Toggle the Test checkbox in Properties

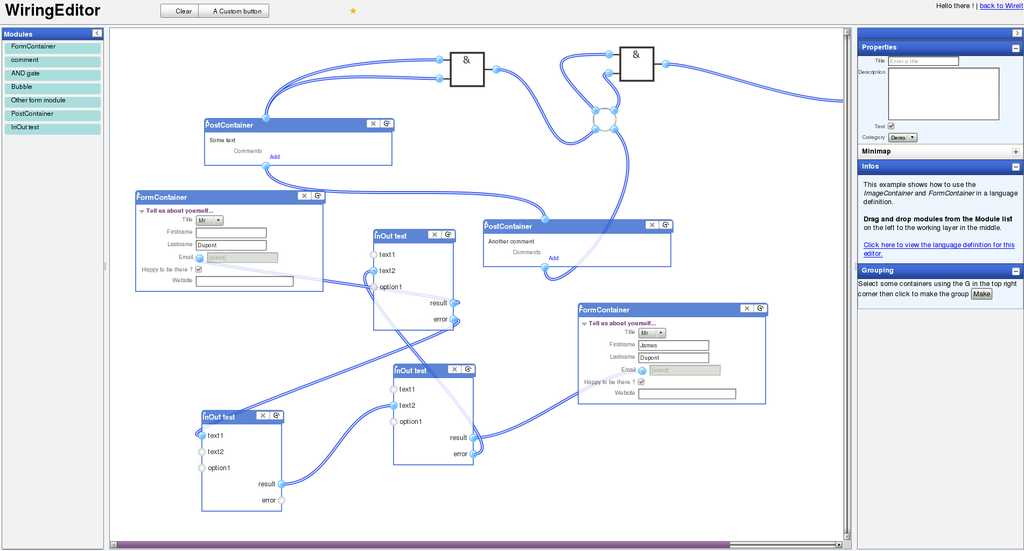coord(891,126)
